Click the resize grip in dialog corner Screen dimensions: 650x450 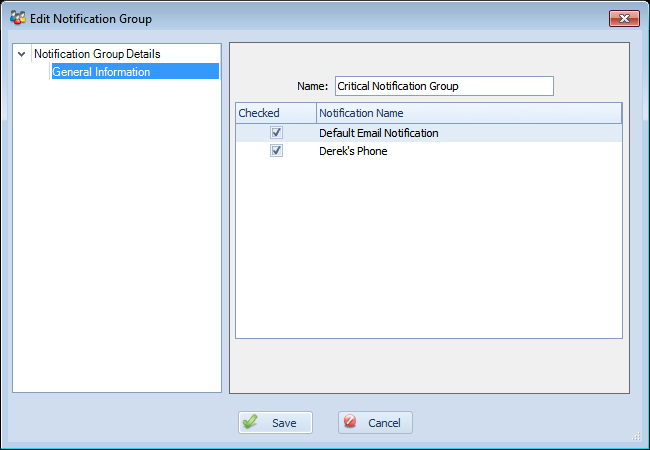point(636,436)
